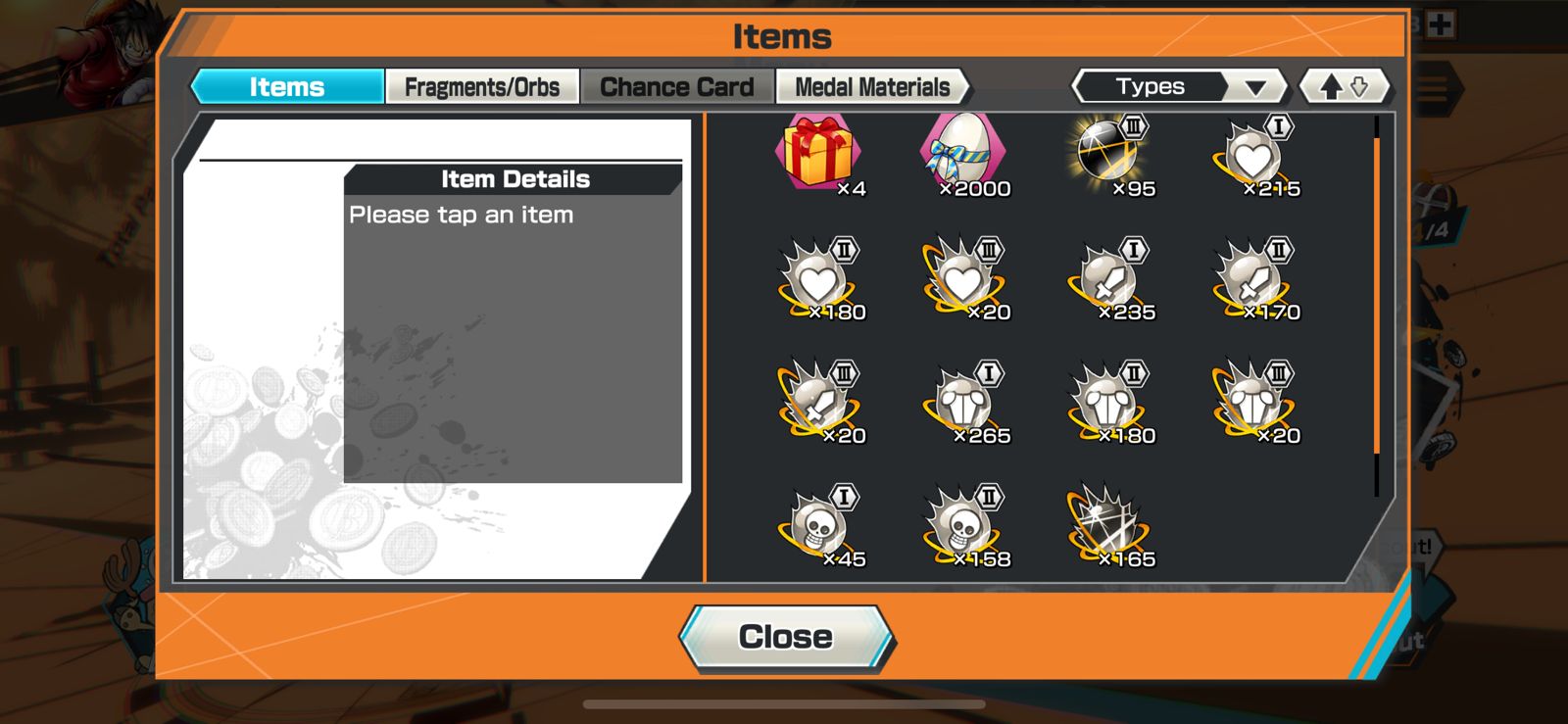The height and width of the screenshot is (724, 1568).
Task: Switch to the Medal Materials tab
Action: pyautogui.click(x=872, y=86)
